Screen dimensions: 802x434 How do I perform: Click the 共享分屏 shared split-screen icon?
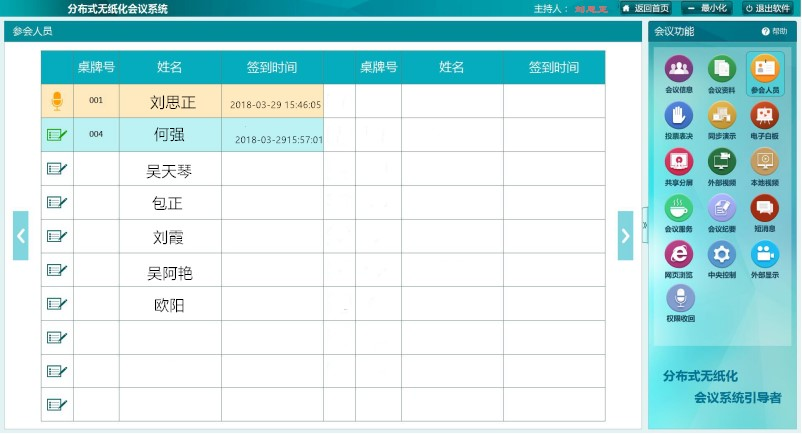tap(679, 162)
